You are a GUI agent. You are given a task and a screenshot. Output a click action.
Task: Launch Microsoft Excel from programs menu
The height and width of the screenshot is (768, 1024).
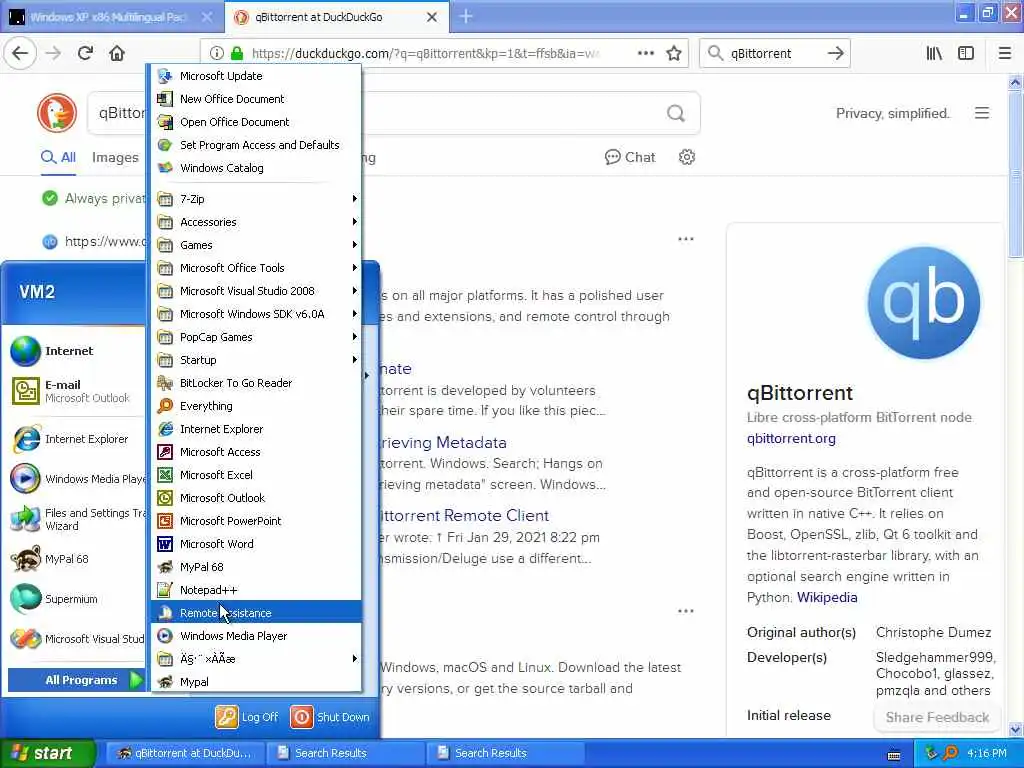pos(257,475)
